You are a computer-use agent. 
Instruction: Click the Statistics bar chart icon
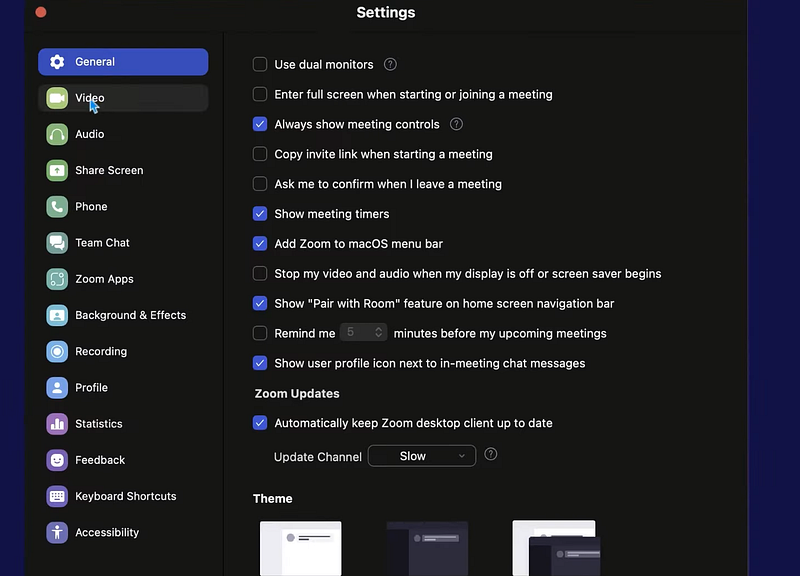[57, 424]
